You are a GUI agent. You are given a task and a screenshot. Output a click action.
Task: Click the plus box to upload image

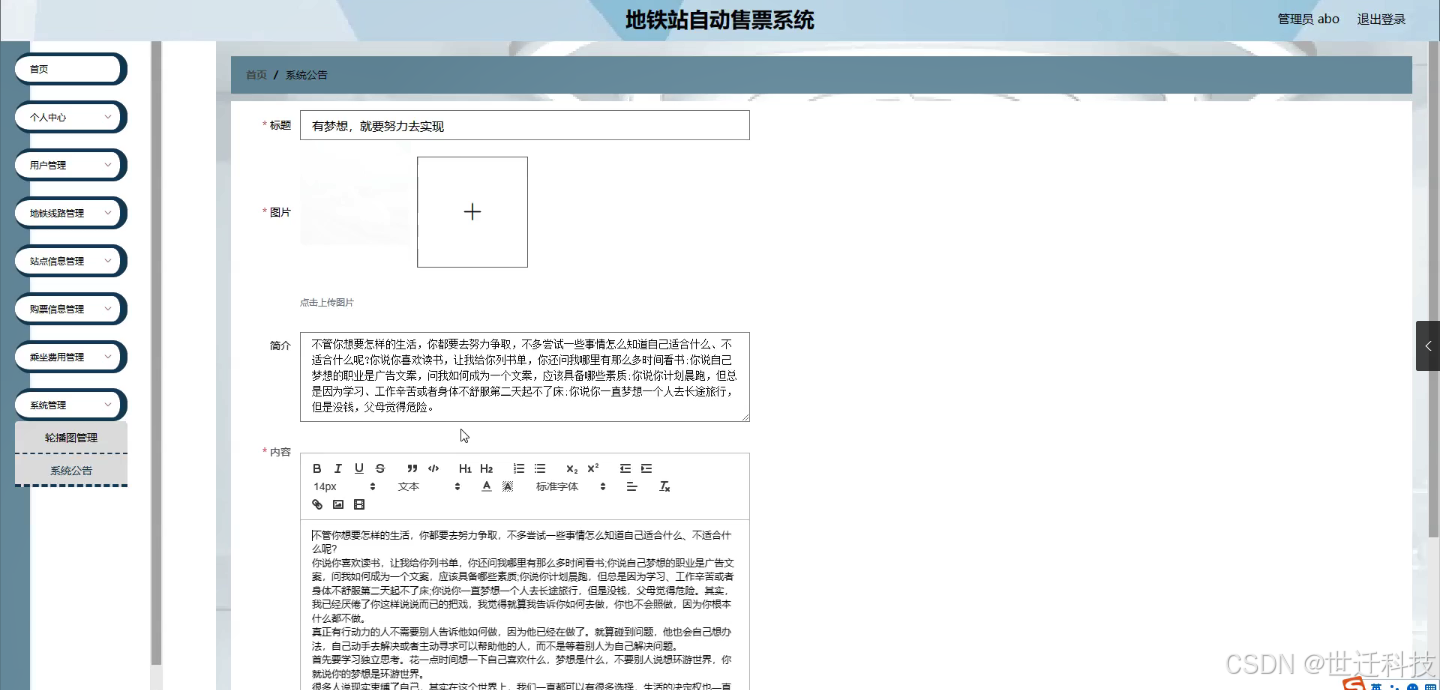coord(472,212)
